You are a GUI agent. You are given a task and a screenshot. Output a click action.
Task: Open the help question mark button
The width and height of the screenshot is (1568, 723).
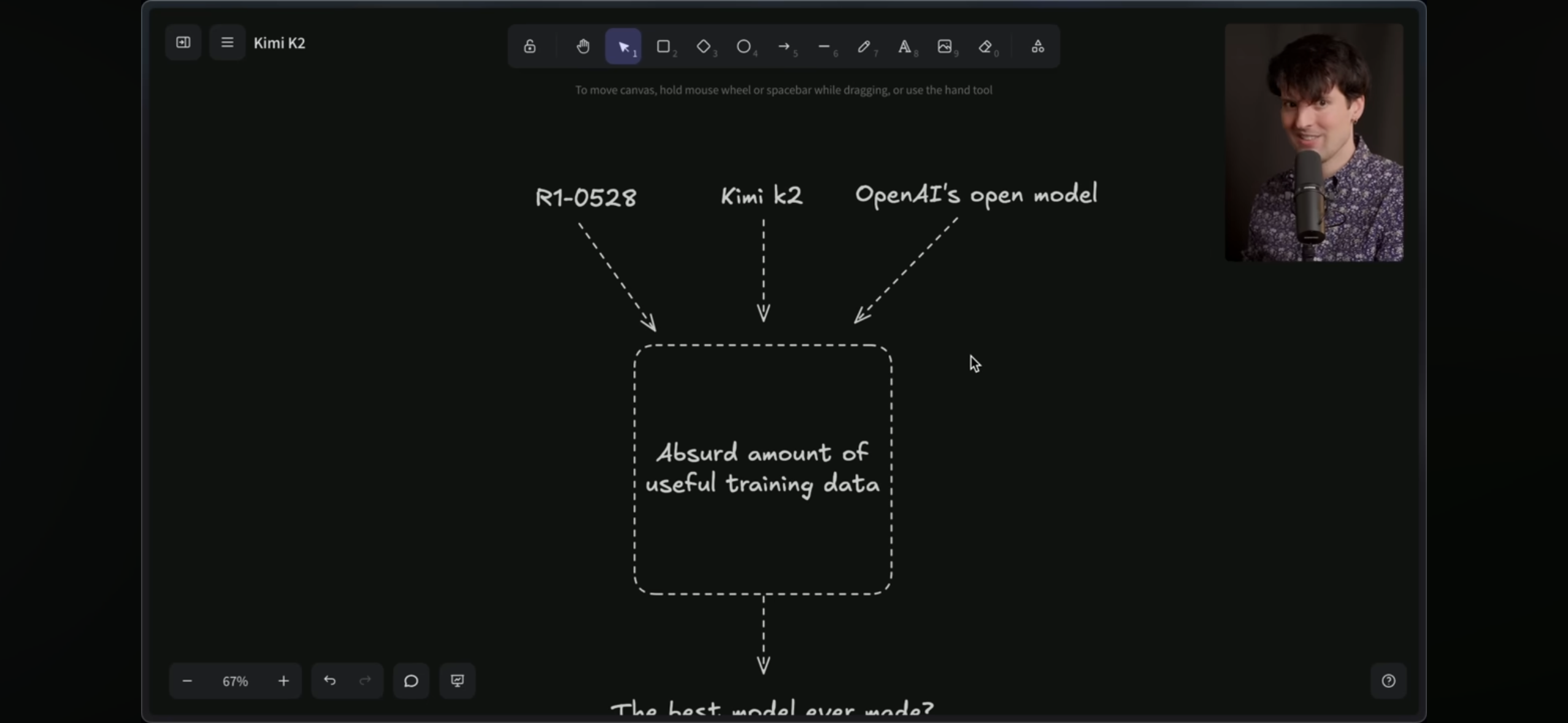tap(1388, 681)
